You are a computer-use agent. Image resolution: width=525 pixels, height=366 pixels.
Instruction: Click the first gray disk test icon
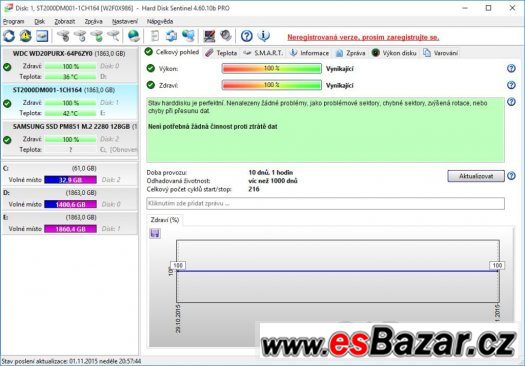pyautogui.click(x=63, y=36)
